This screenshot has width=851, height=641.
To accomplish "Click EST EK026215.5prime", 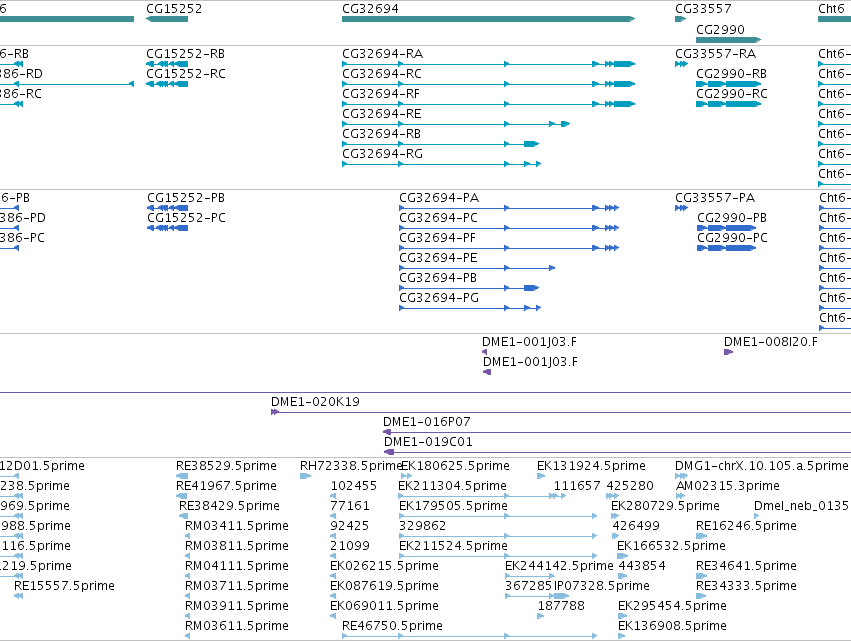I will coord(384,567).
